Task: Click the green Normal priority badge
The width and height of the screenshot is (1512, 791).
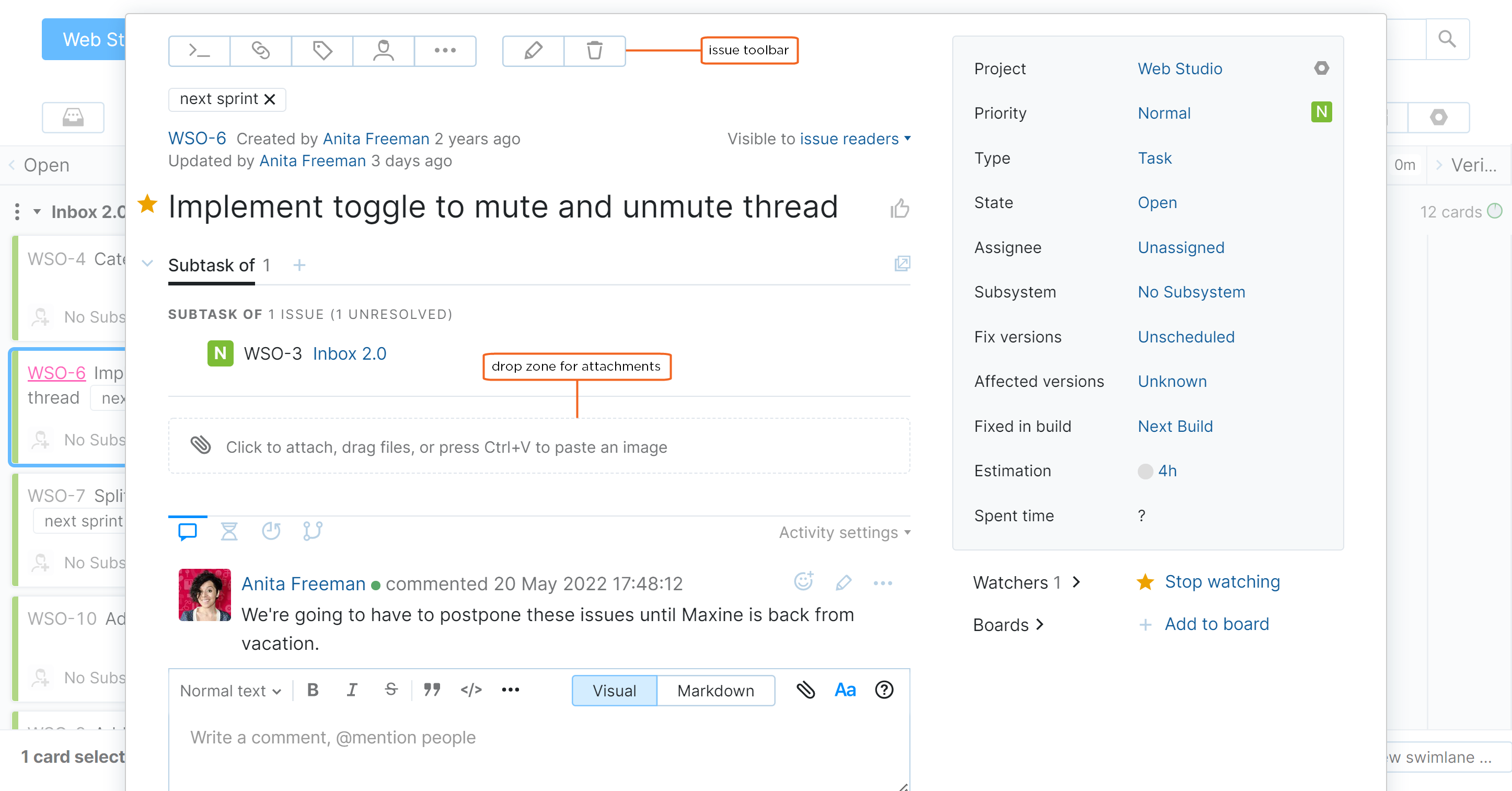Action: point(1321,112)
